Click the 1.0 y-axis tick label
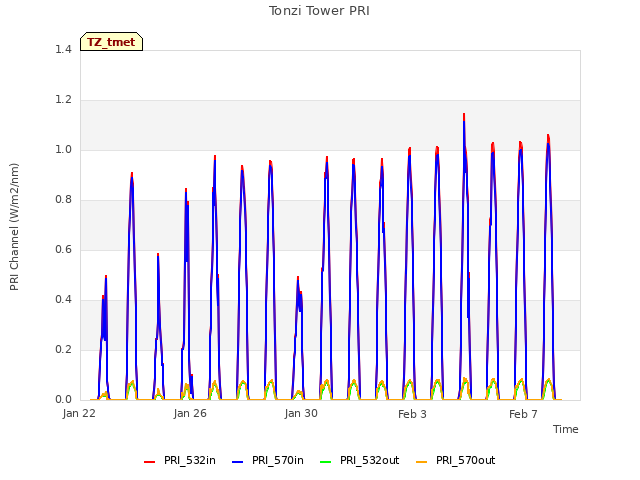640x480 pixels. pyautogui.click(x=63, y=149)
